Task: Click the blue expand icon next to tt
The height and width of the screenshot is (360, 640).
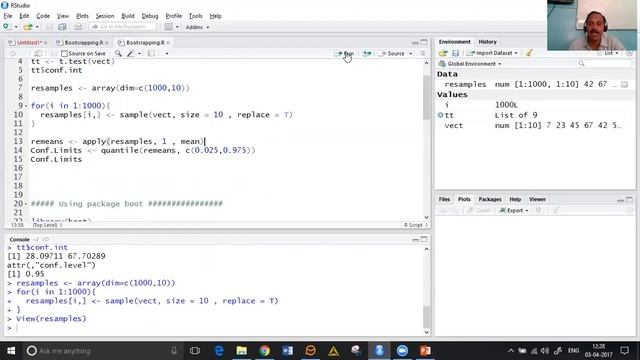Action: coord(440,116)
